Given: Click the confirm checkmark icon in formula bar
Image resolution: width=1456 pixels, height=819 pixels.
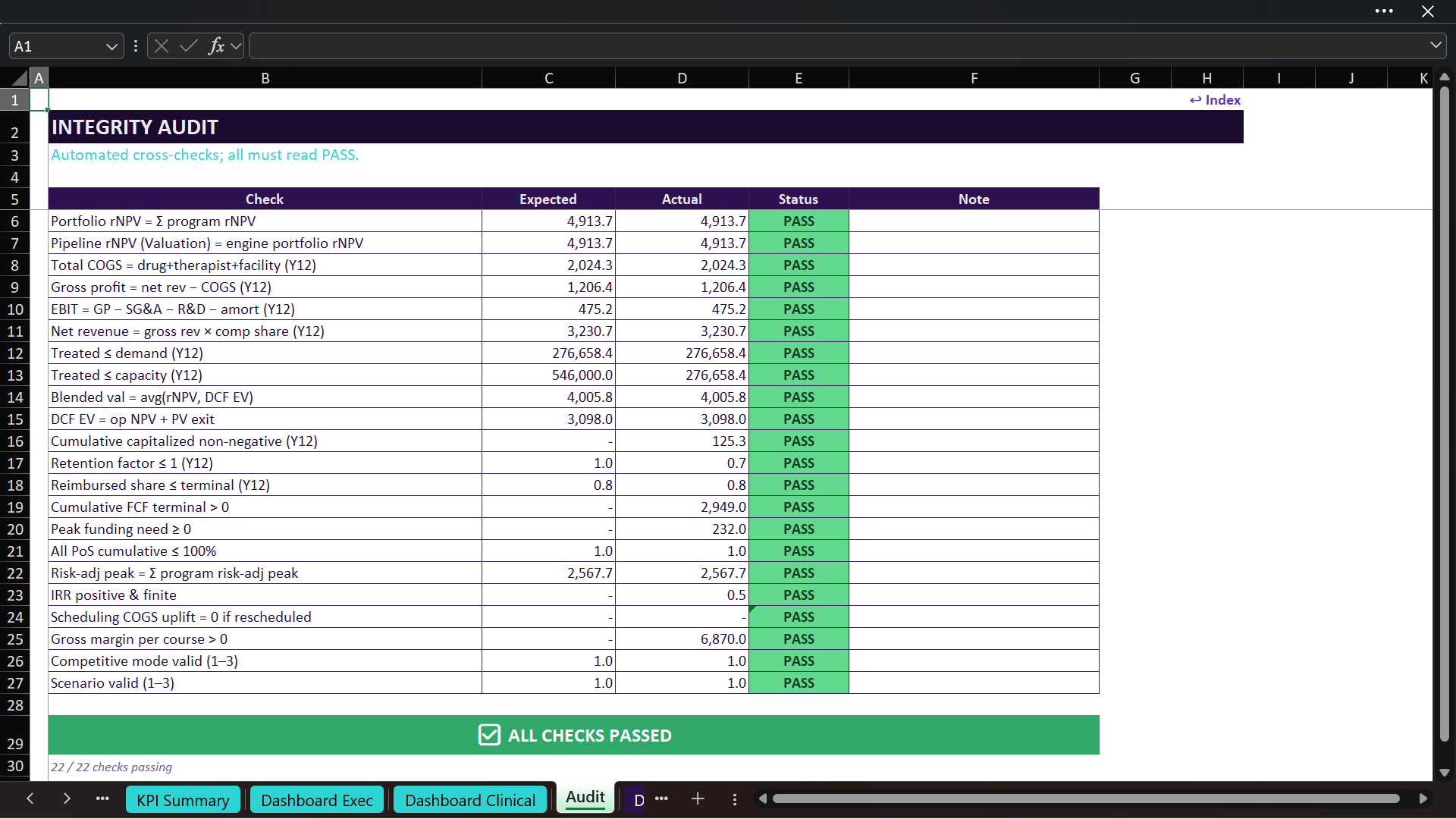Looking at the screenshot, I should (188, 46).
